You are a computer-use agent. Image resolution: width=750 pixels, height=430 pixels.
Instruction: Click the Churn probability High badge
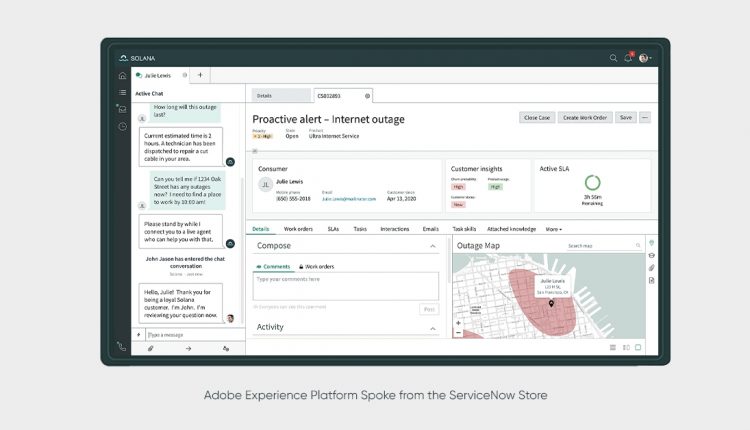pyautogui.click(x=458, y=187)
